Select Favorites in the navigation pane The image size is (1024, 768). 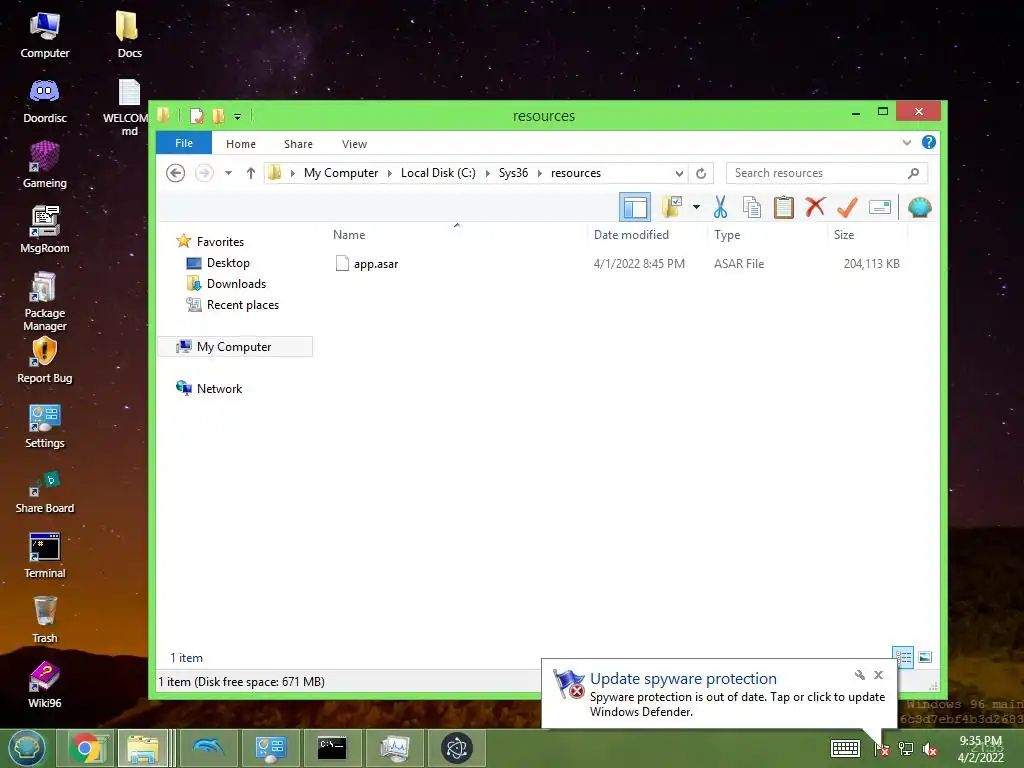[220, 242]
